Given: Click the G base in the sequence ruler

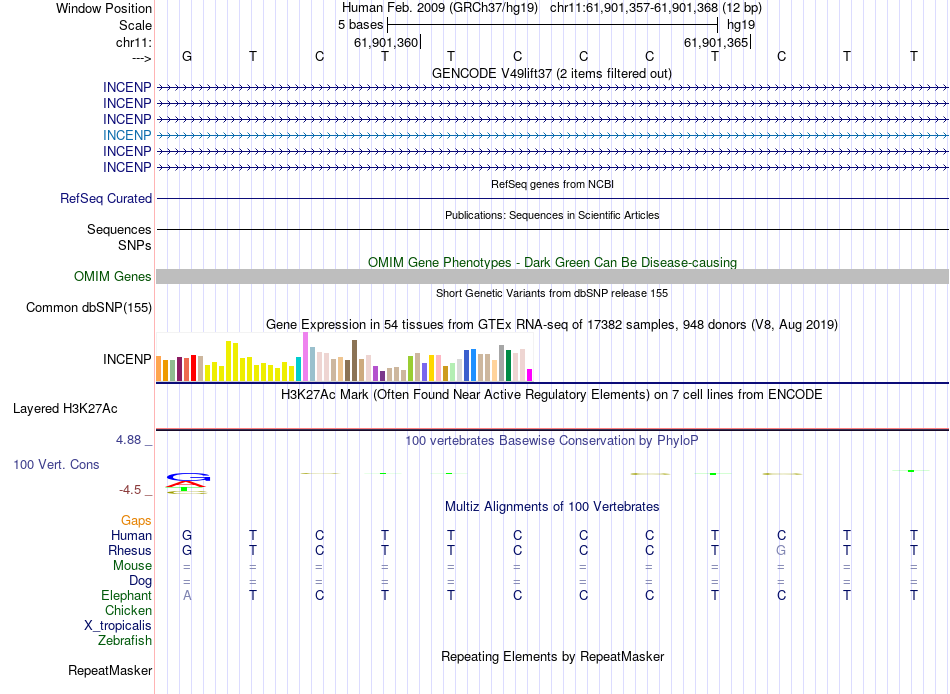Looking at the screenshot, I should click(187, 56).
